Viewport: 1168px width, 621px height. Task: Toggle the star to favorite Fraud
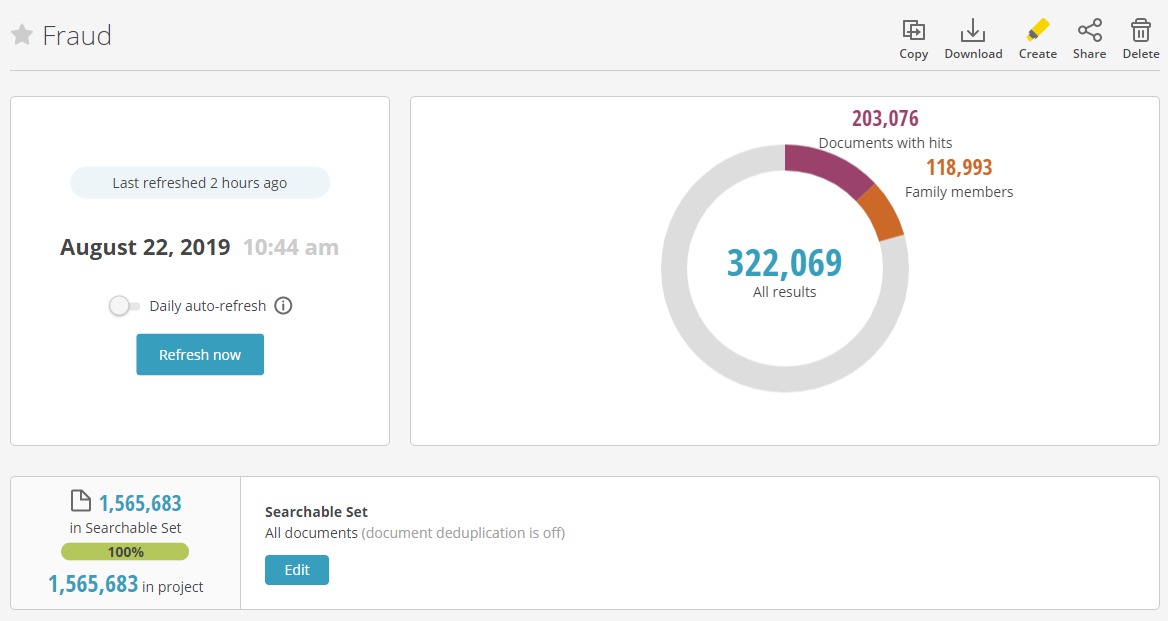tap(21, 35)
